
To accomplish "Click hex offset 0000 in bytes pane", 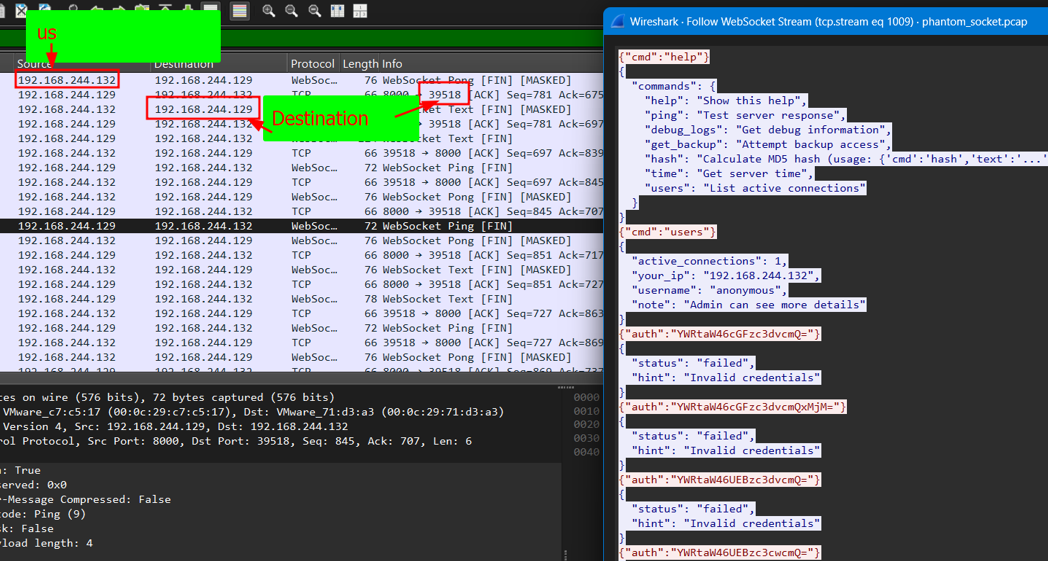I will [x=586, y=397].
